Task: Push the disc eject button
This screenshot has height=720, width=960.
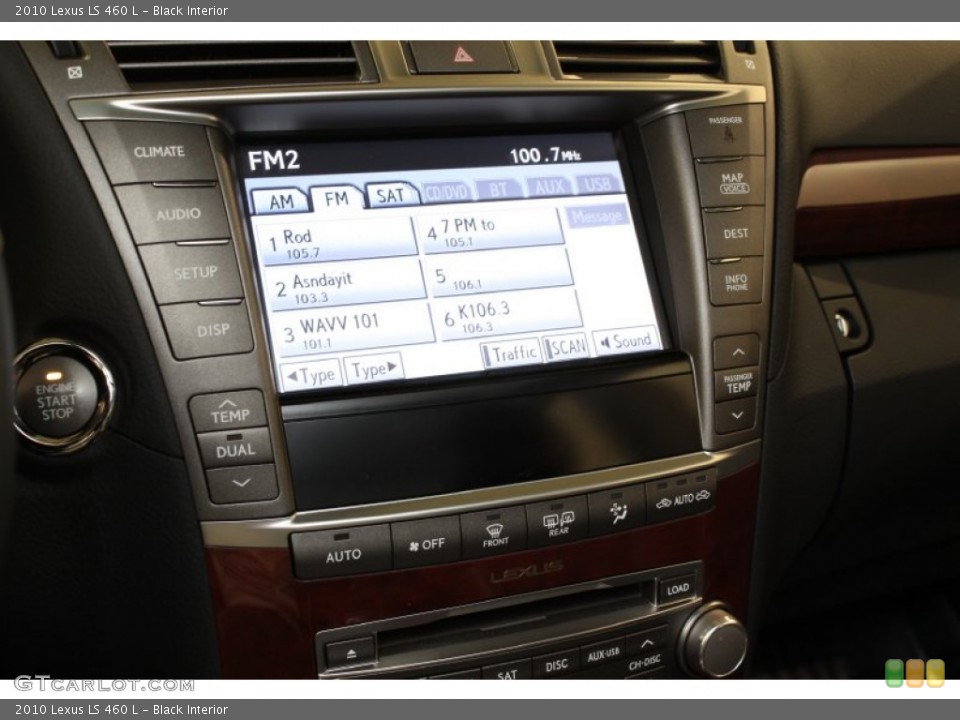Action: [351, 653]
